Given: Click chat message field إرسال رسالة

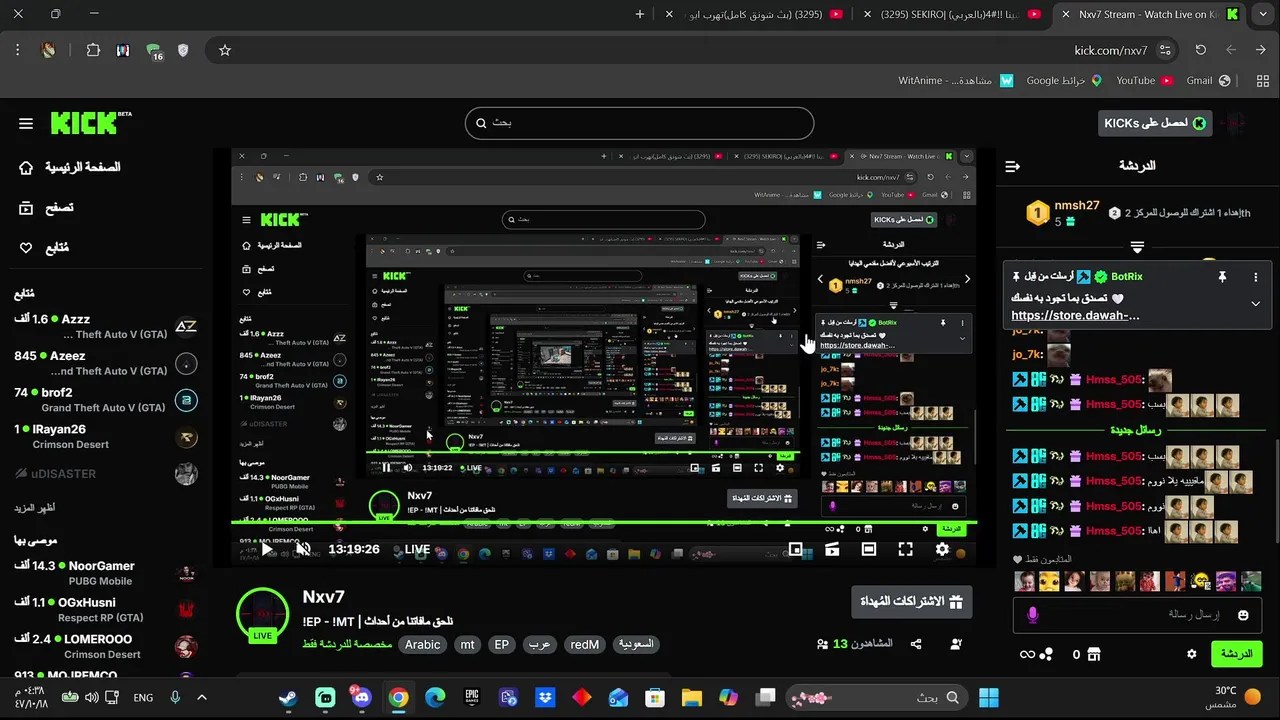Looking at the screenshot, I should click(1139, 615).
